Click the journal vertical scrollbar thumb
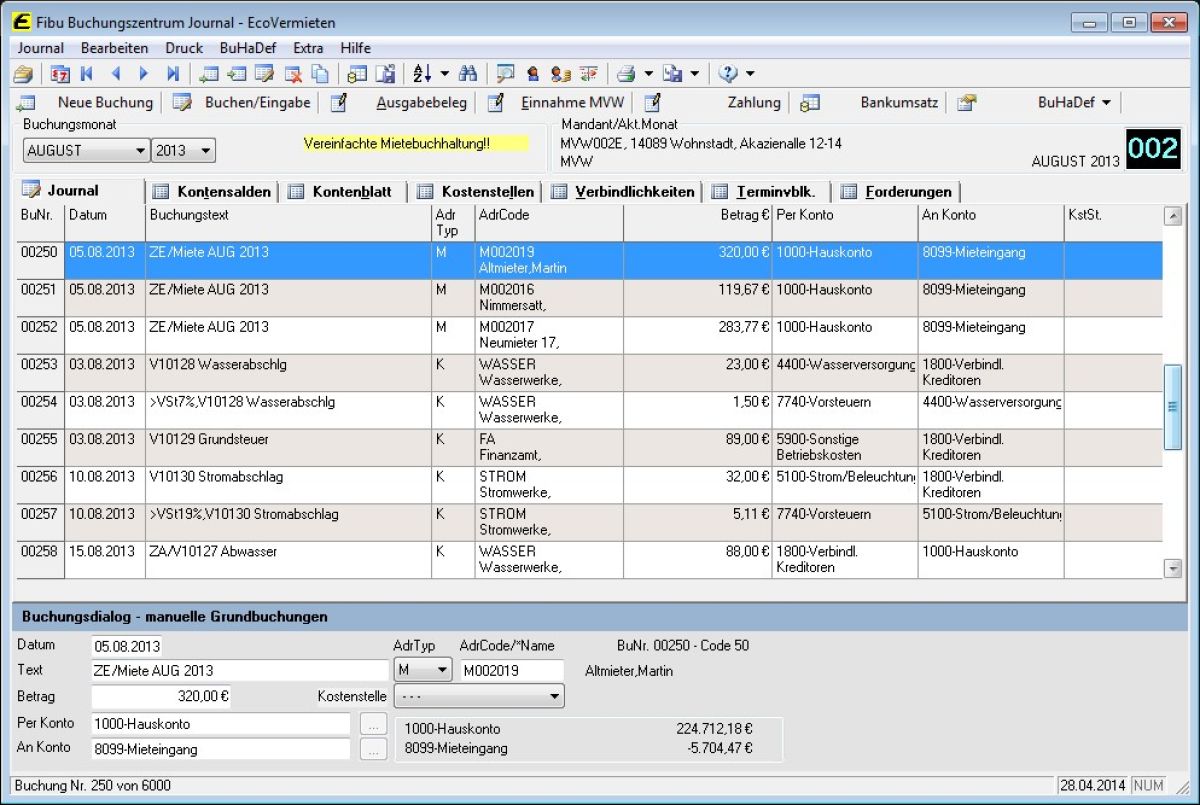The width and height of the screenshot is (1200, 805). pos(1173,406)
